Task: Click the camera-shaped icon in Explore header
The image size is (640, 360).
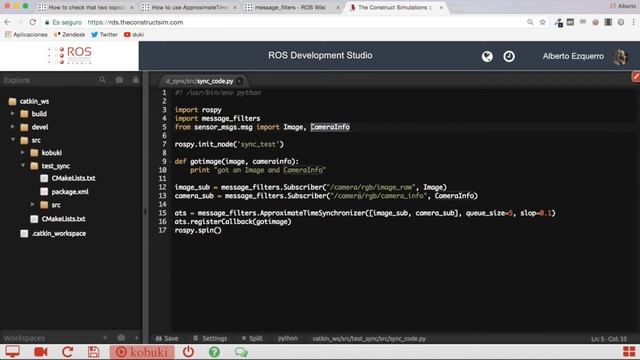Action: tap(119, 80)
